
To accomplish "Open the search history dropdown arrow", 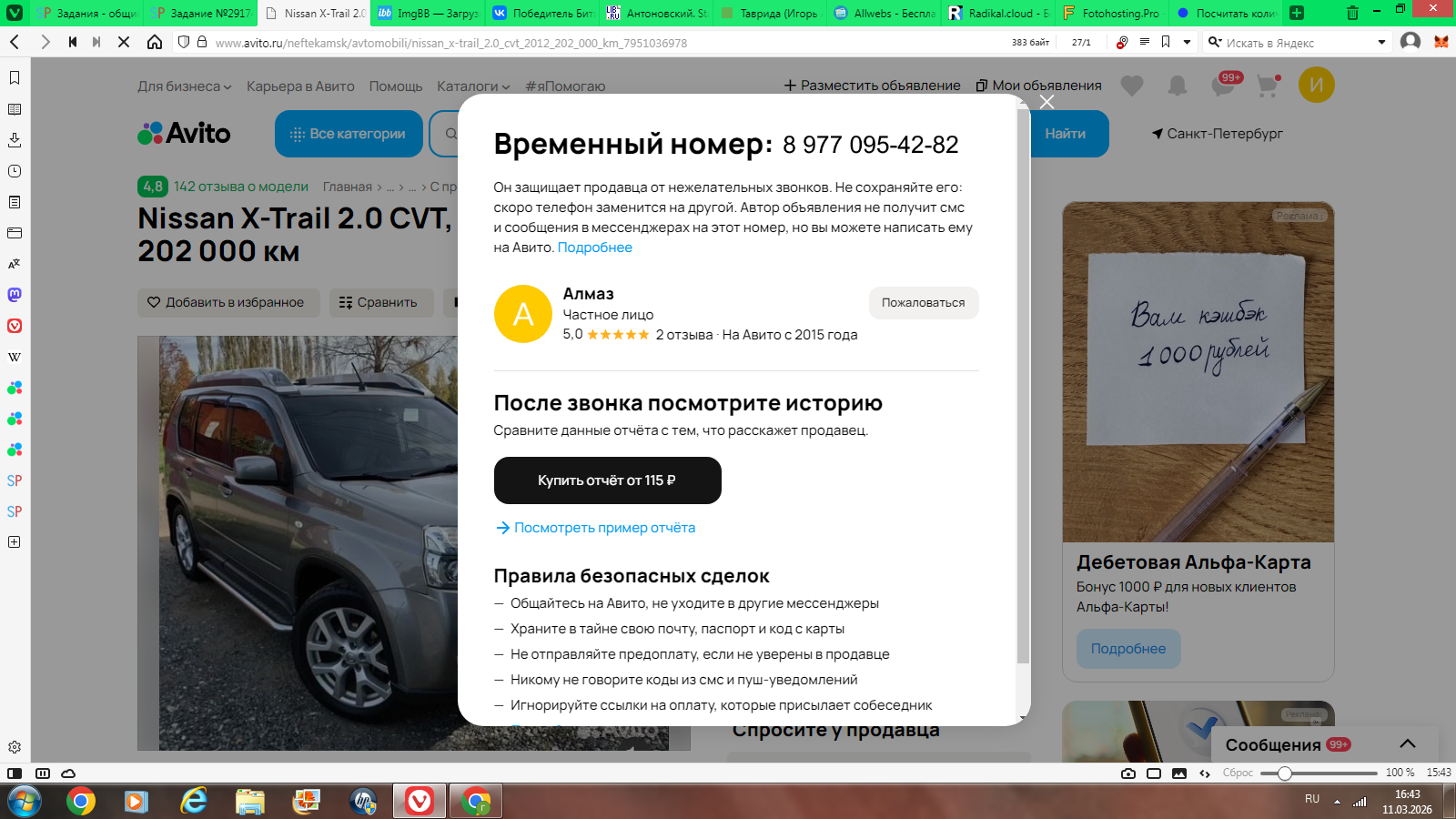I will [1381, 42].
